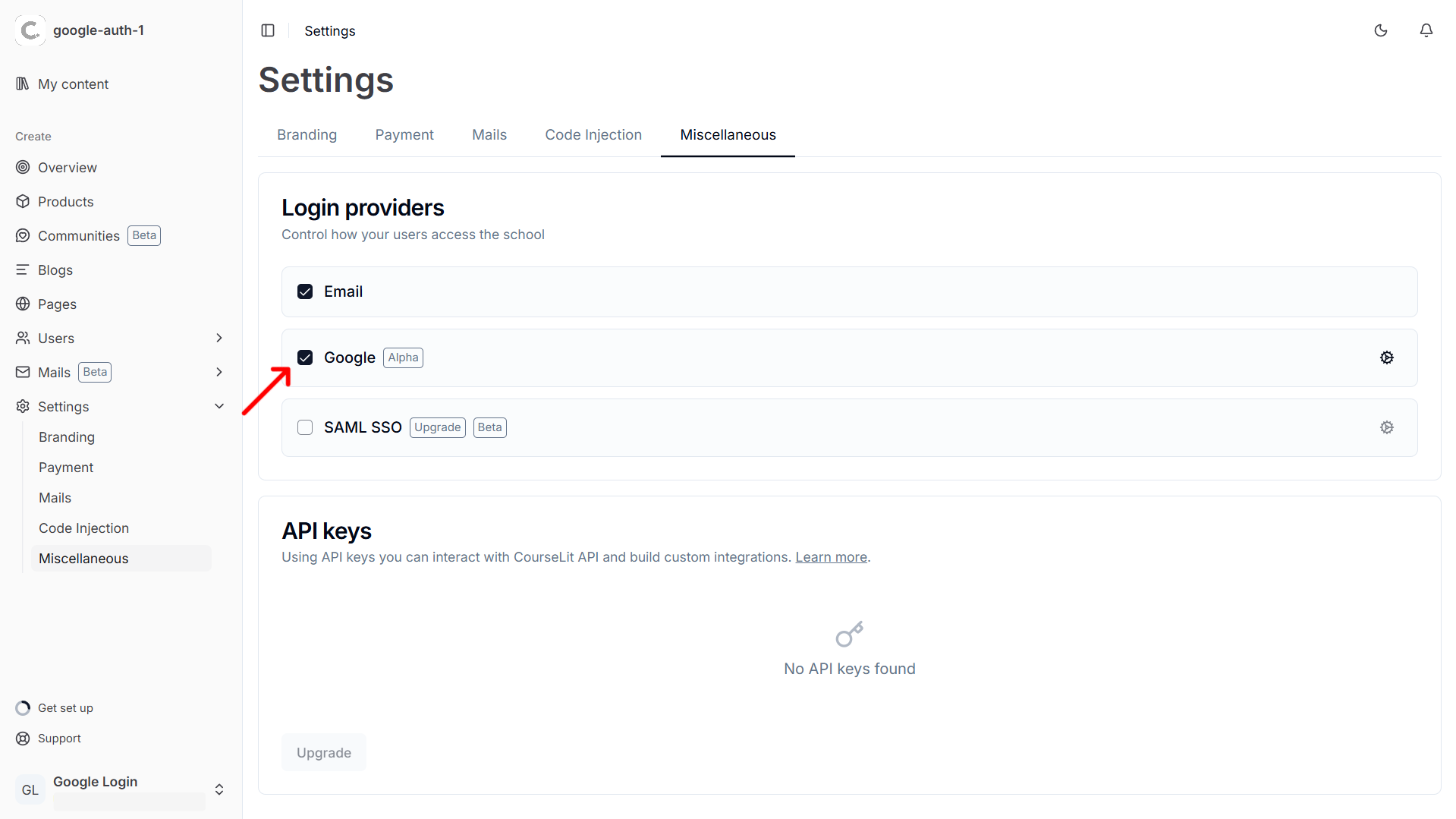Screen dimensions: 1456x819
Task: Select the Code Injection tab
Action: [593, 134]
